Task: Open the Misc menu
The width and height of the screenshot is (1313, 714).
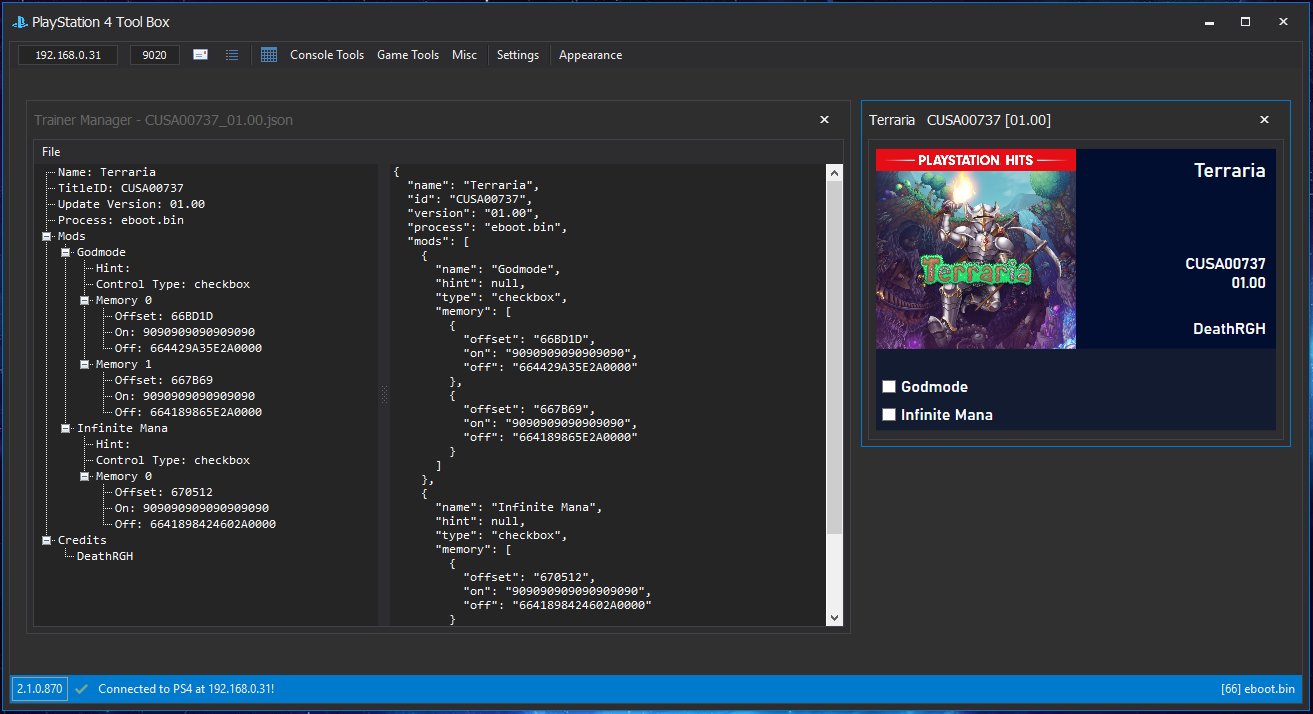Action: click(x=464, y=55)
